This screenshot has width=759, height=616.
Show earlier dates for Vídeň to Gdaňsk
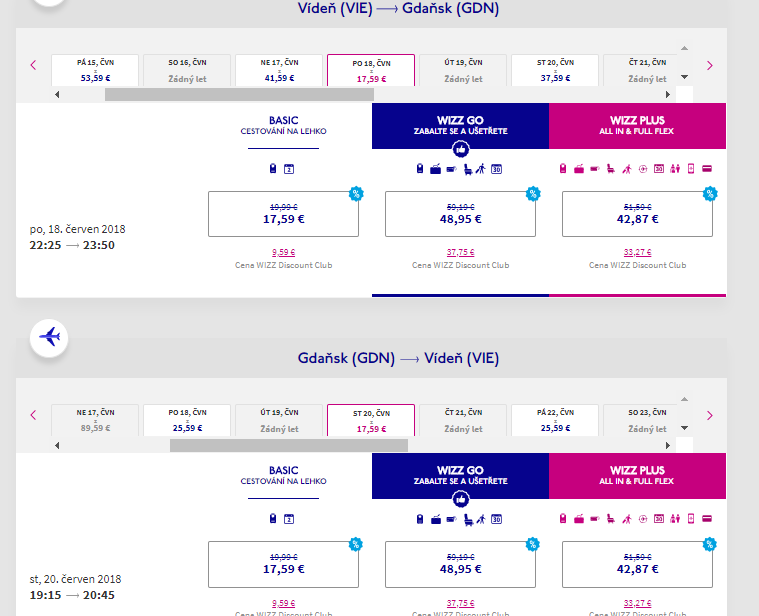point(33,66)
